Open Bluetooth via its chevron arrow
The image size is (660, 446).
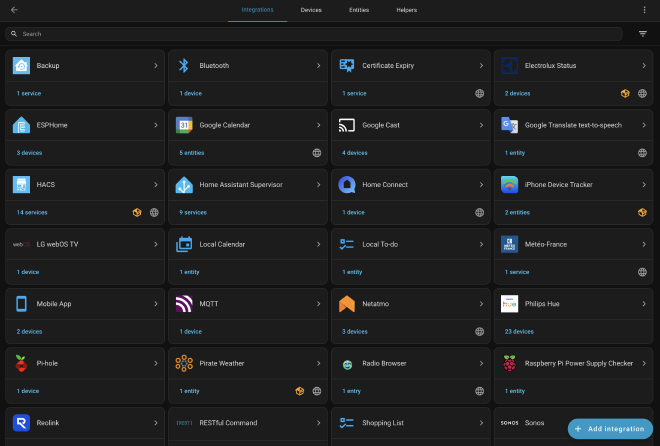(x=319, y=66)
